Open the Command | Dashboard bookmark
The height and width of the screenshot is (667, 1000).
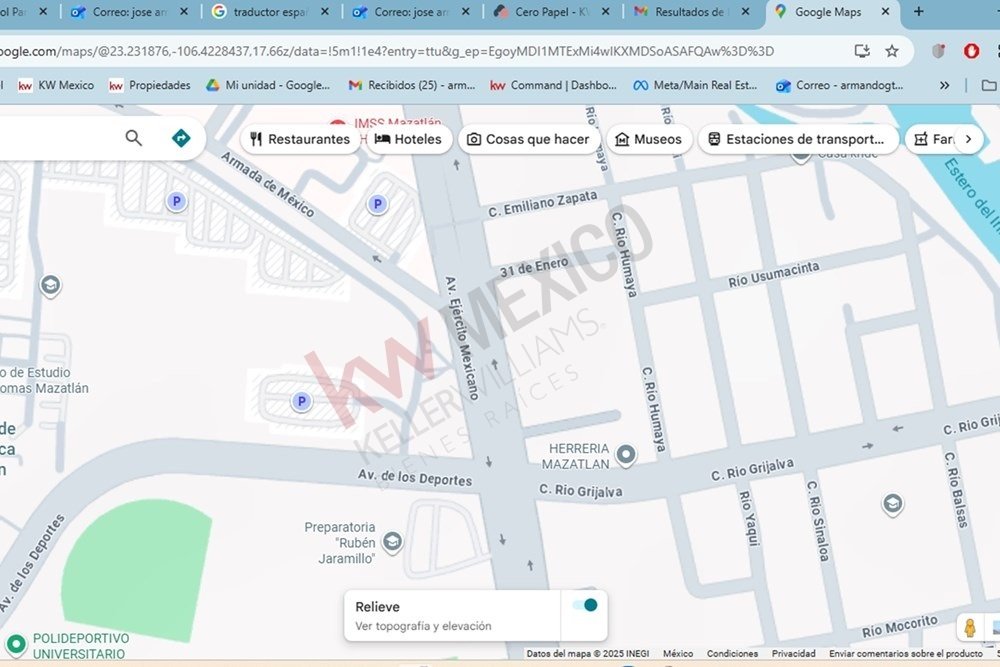tap(554, 85)
